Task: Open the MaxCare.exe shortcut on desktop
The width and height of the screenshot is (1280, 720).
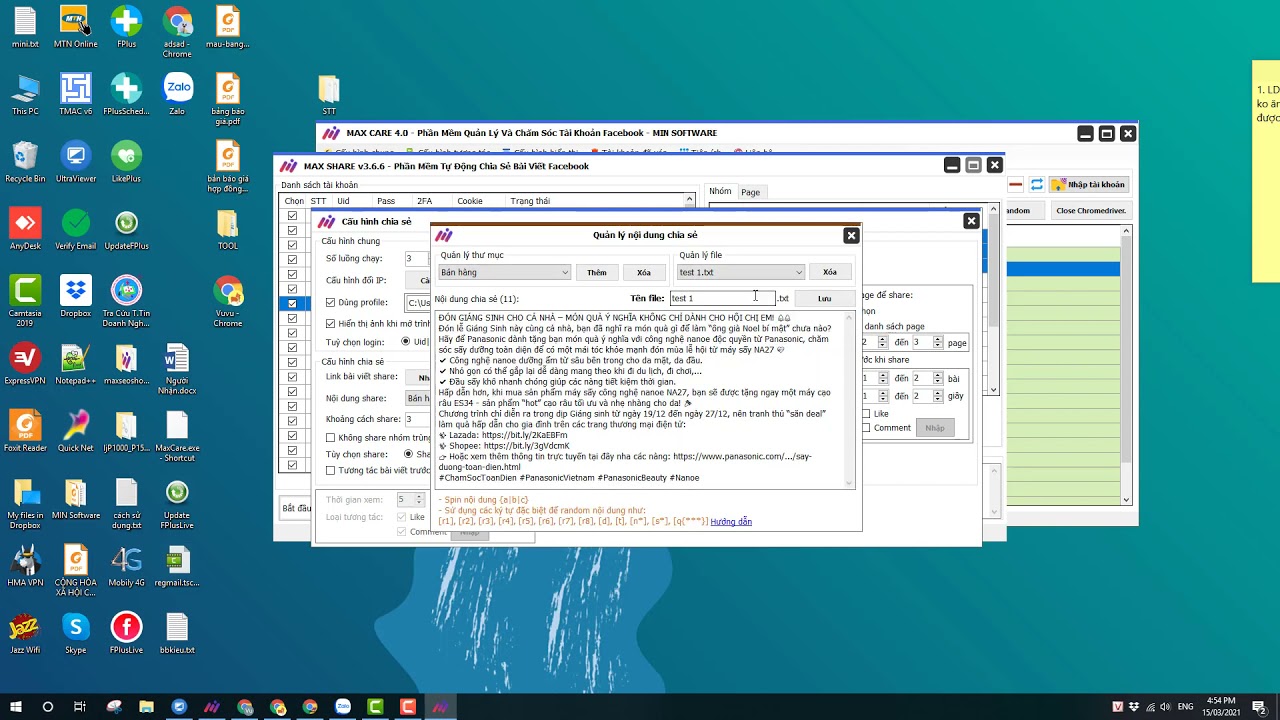Action: click(x=177, y=435)
